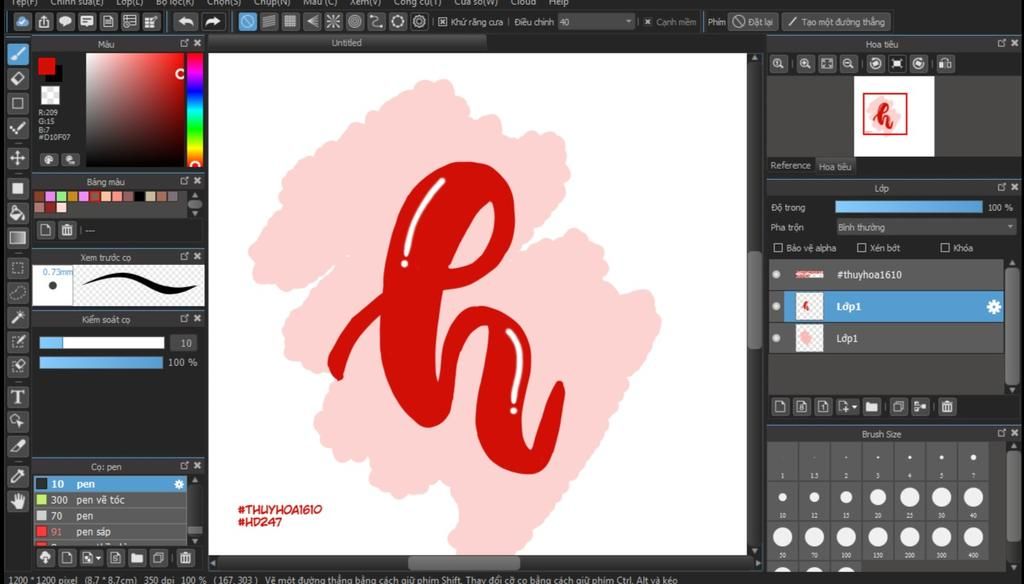Hide the bottom Lớp1 layer

click(x=776, y=338)
